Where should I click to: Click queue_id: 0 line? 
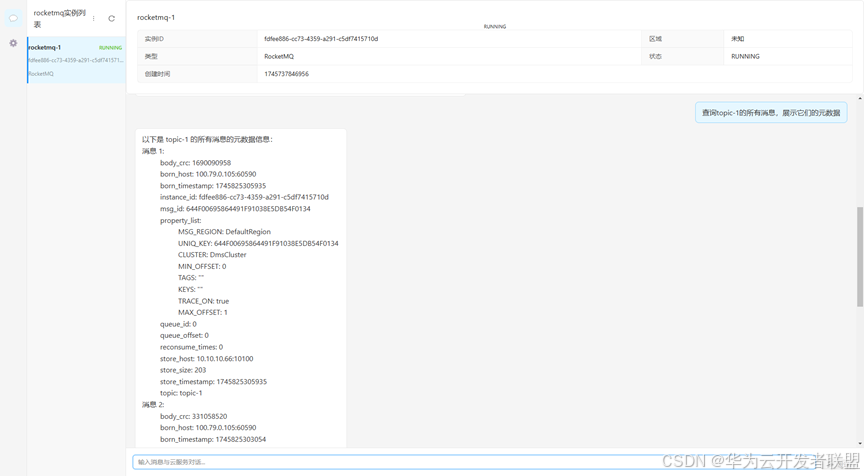178,324
